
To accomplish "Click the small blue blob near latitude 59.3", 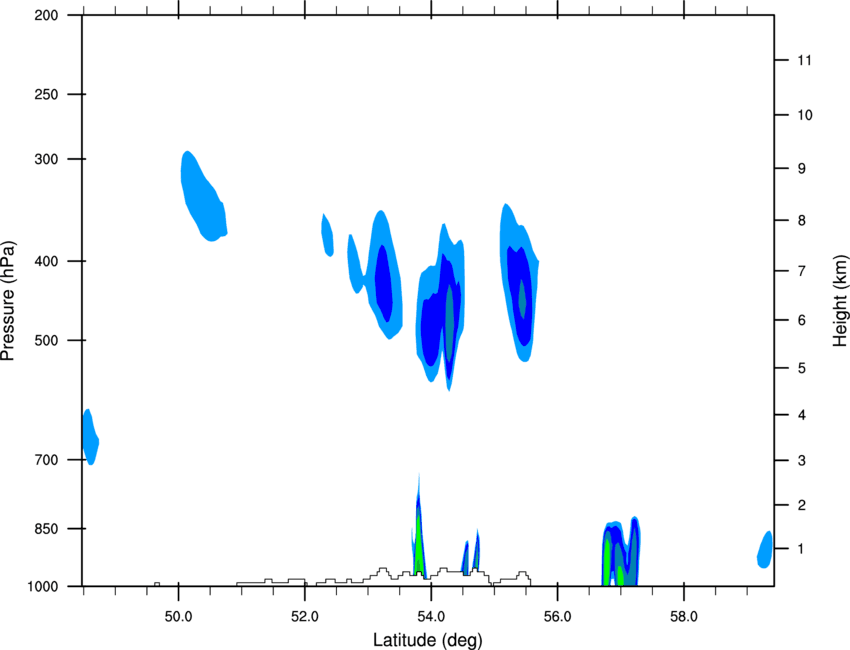I will point(764,550).
